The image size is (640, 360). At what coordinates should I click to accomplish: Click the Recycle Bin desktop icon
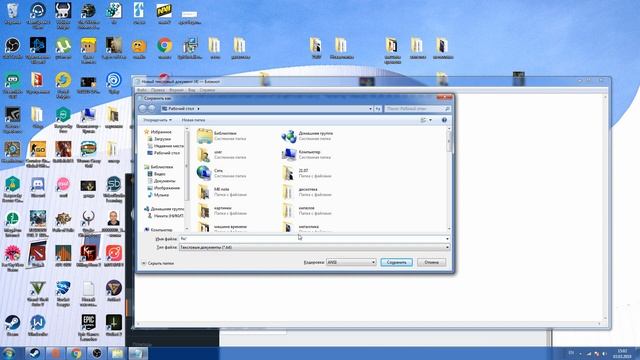point(13,14)
